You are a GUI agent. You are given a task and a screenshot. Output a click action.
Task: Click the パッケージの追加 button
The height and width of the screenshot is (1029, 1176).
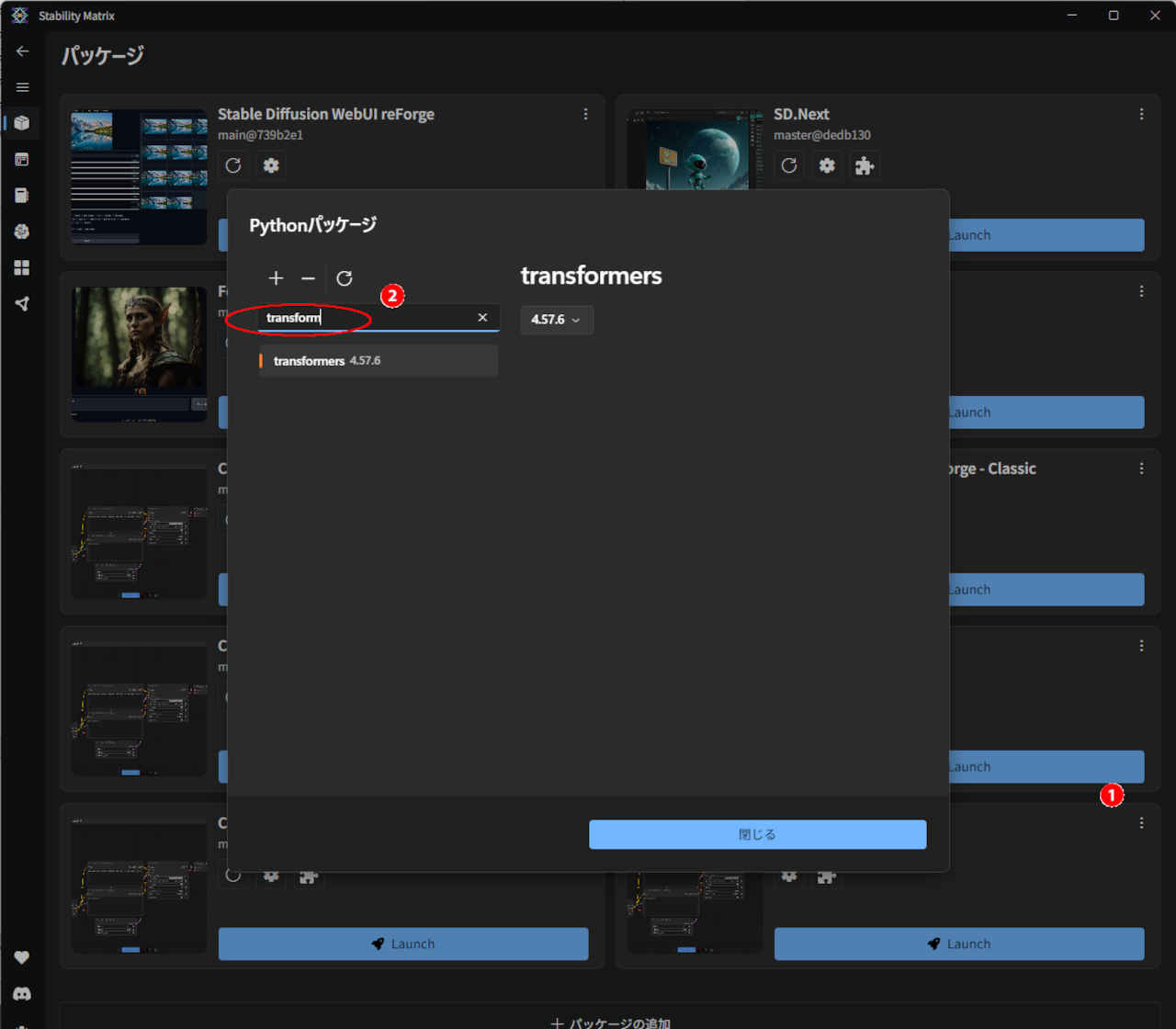point(610,1023)
